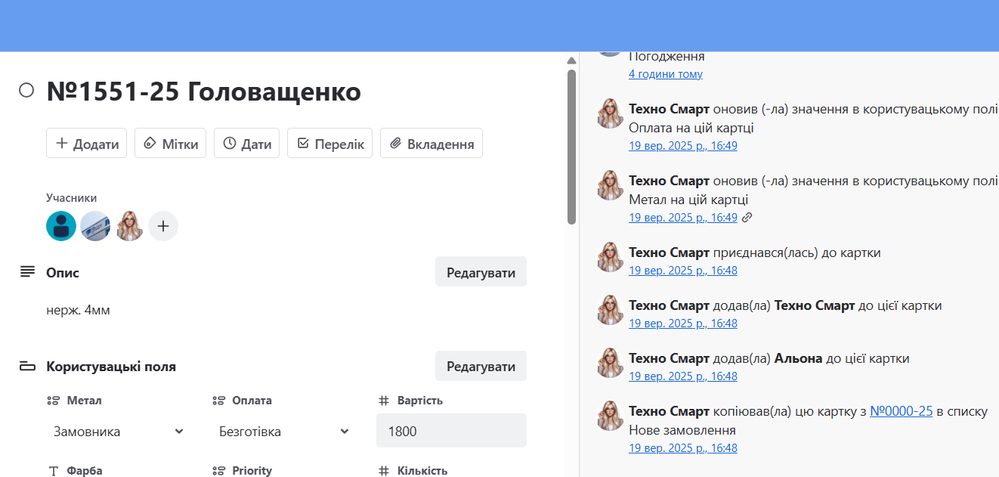Click avatar beside the копіював(ла) activity
This screenshot has height=477, width=999.
pos(610,415)
